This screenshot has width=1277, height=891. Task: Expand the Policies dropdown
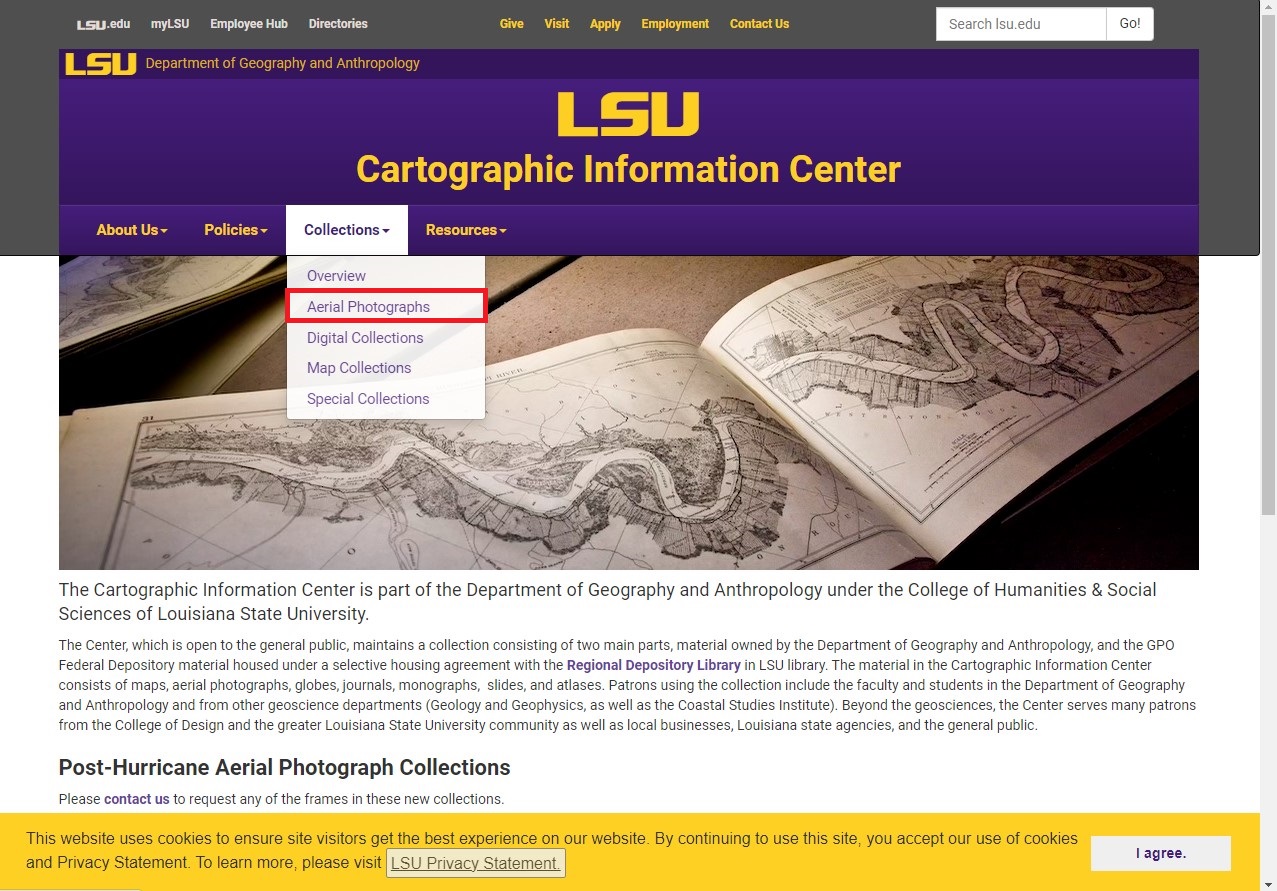pyautogui.click(x=236, y=230)
